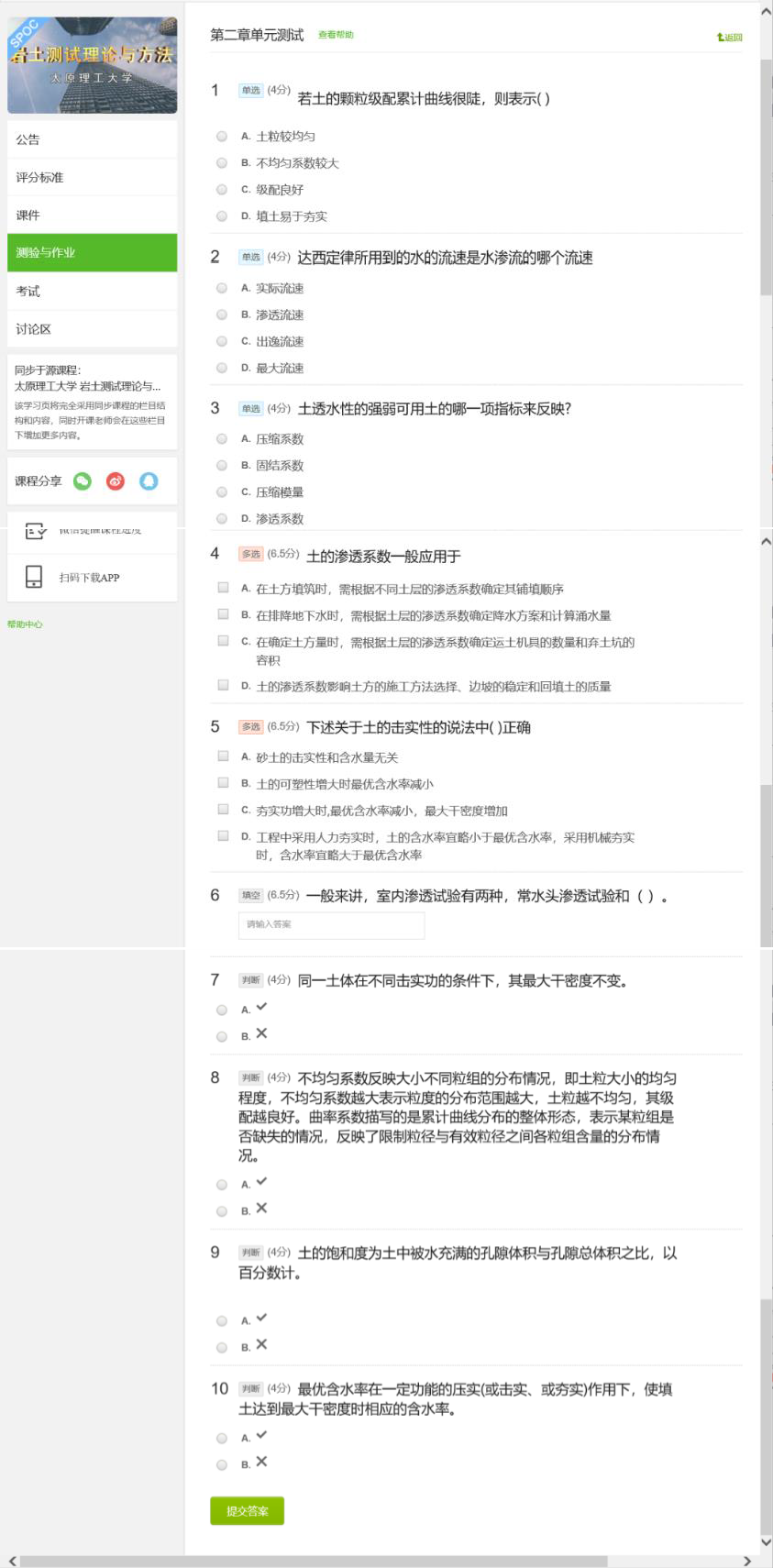Mark question 7 as true (✓)
The image size is (773, 1568).
click(222, 1010)
